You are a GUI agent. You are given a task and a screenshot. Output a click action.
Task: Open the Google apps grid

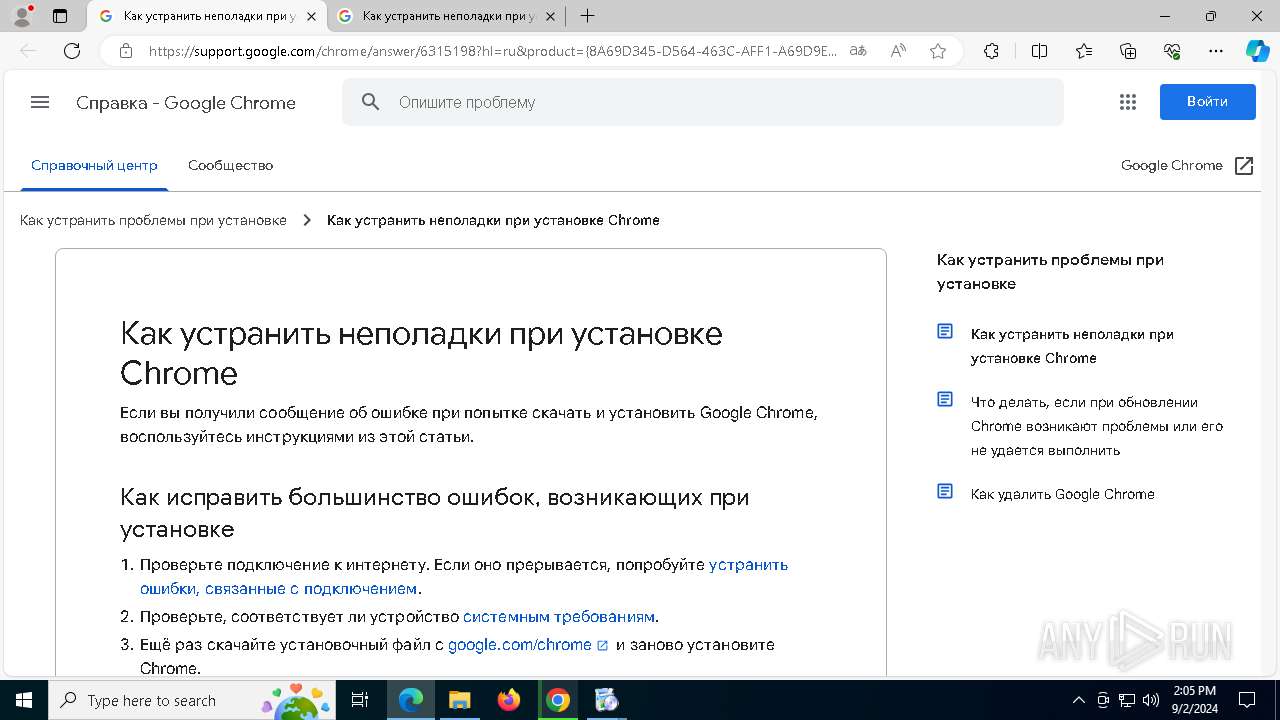tap(1128, 102)
